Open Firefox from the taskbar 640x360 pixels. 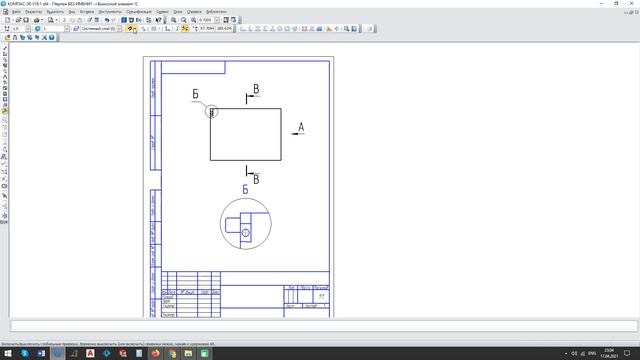tap(156, 353)
